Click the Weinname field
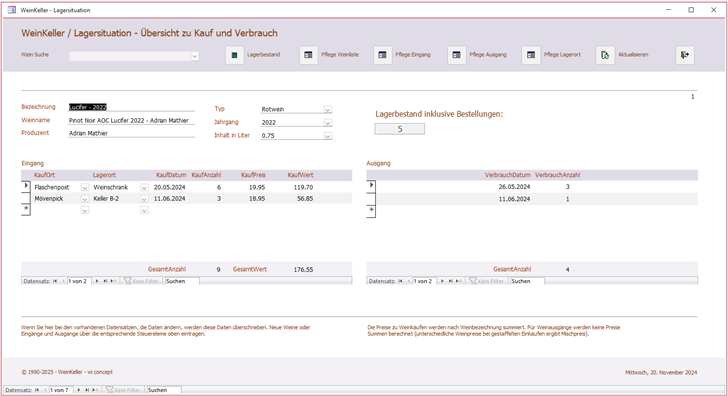The width and height of the screenshot is (728, 396). click(131, 120)
